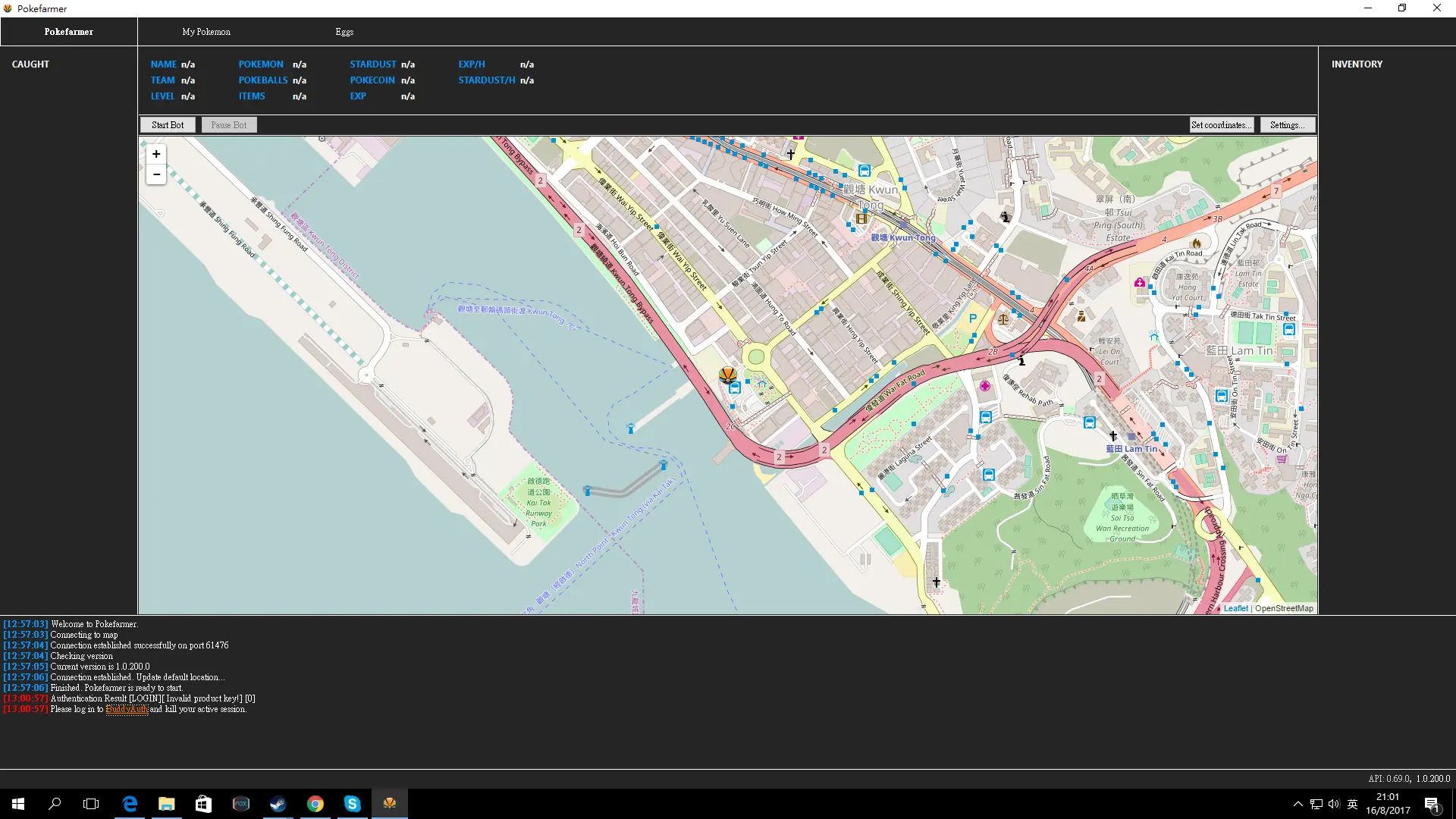
Task: Click the bus stop icon by Lam Tin label
Action: pos(1222,396)
